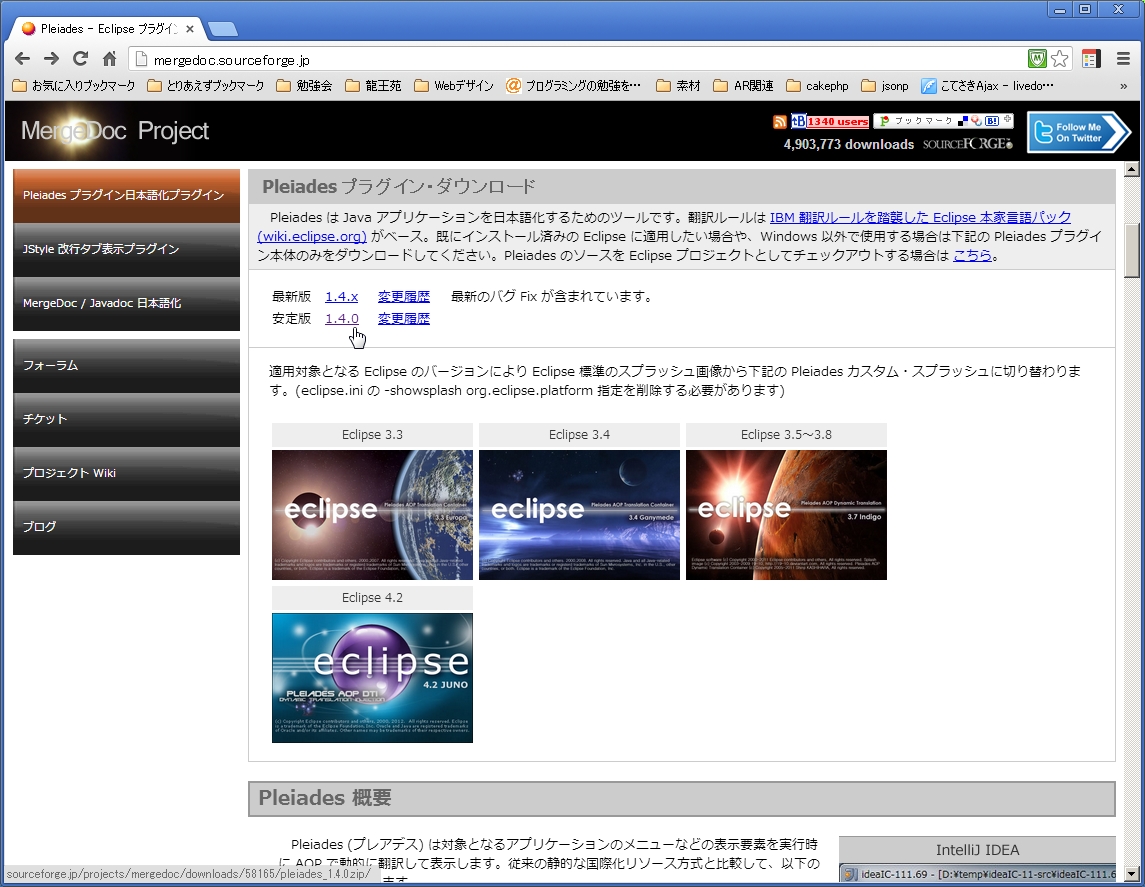Viewport: 1145px width, 887px height.
Task: Open the cakephp bookmark folder
Action: pyautogui.click(x=817, y=86)
